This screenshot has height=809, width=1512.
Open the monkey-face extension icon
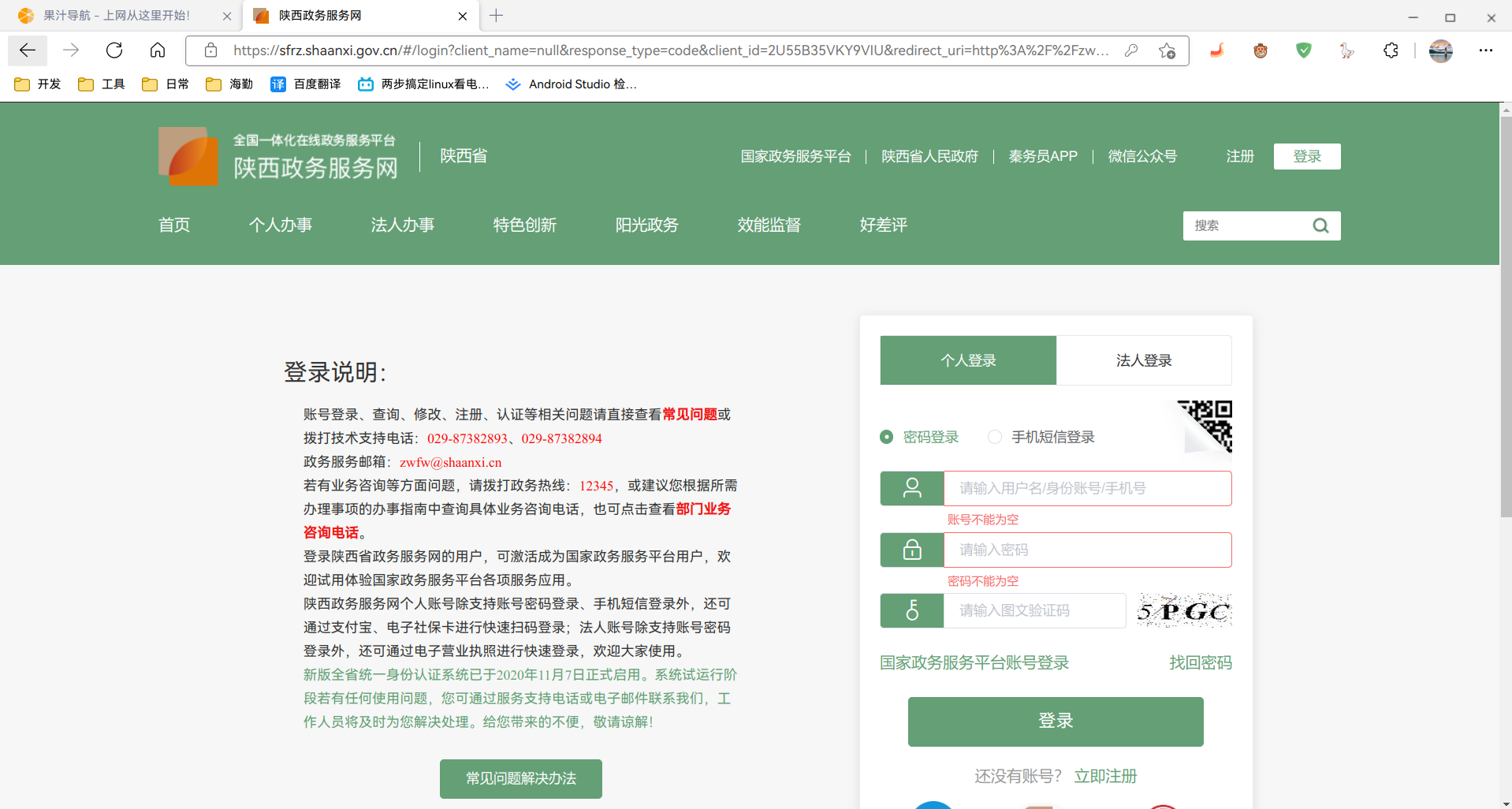(1261, 50)
